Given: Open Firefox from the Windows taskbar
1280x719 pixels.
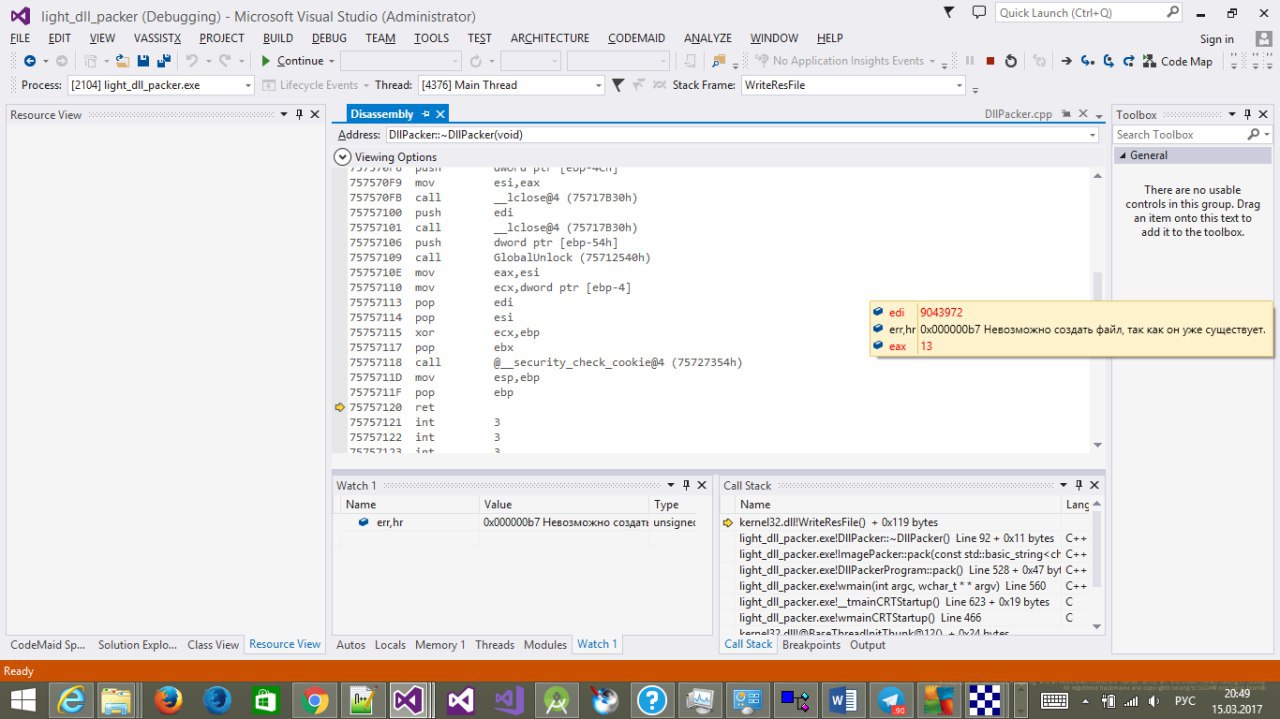Looking at the screenshot, I should tap(167, 700).
